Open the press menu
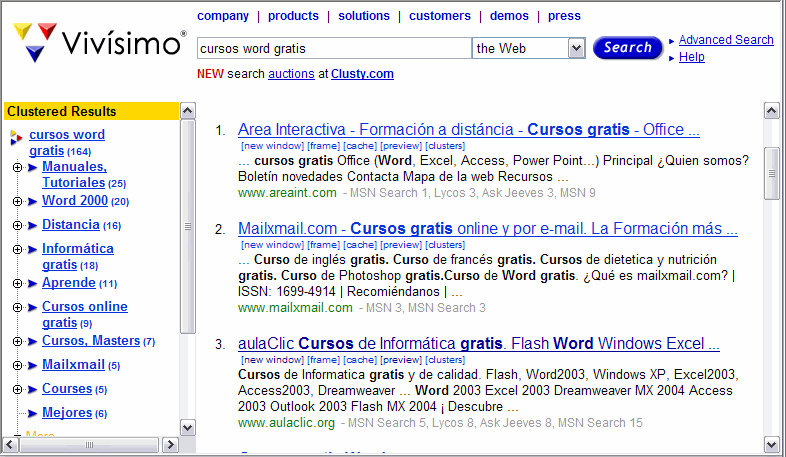Screen dimensions: 786x457 point(564,16)
